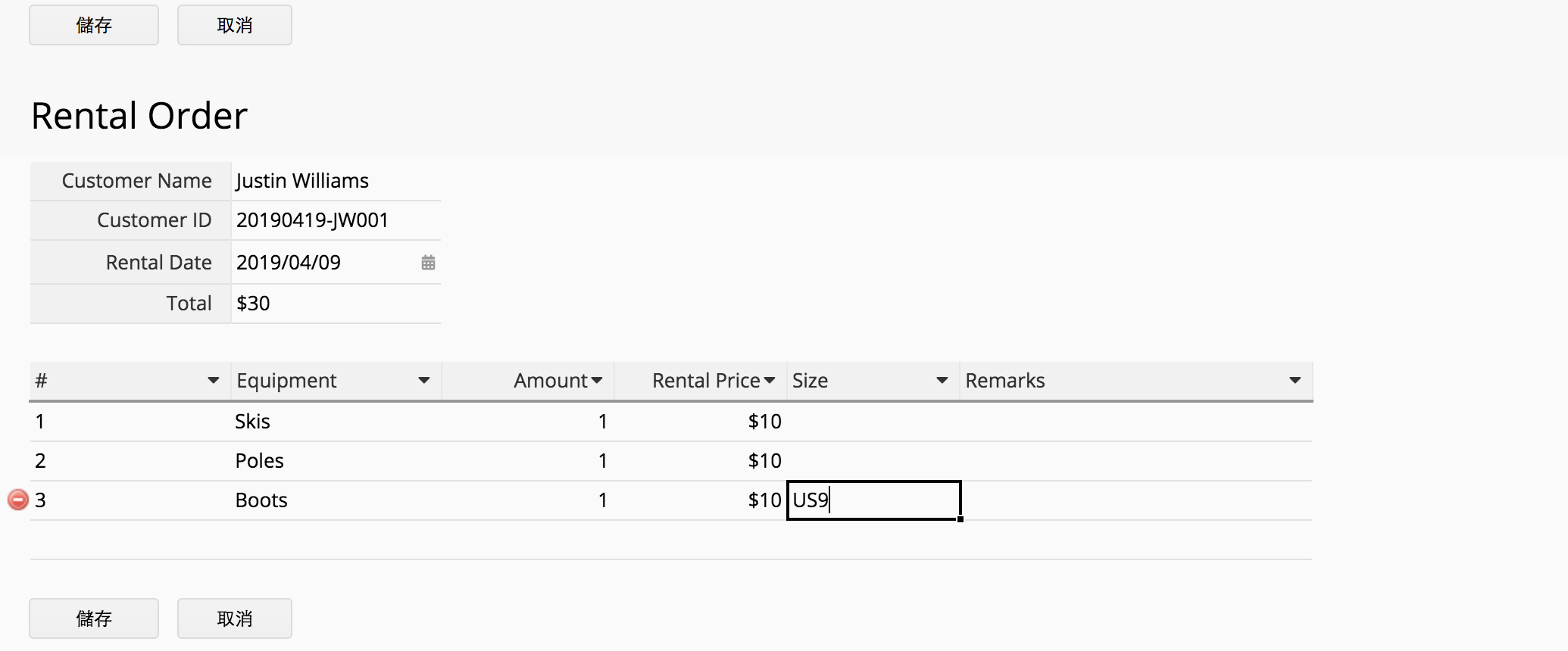
Task: Select the Rental Date value 2019/04/09
Action: 289,263
